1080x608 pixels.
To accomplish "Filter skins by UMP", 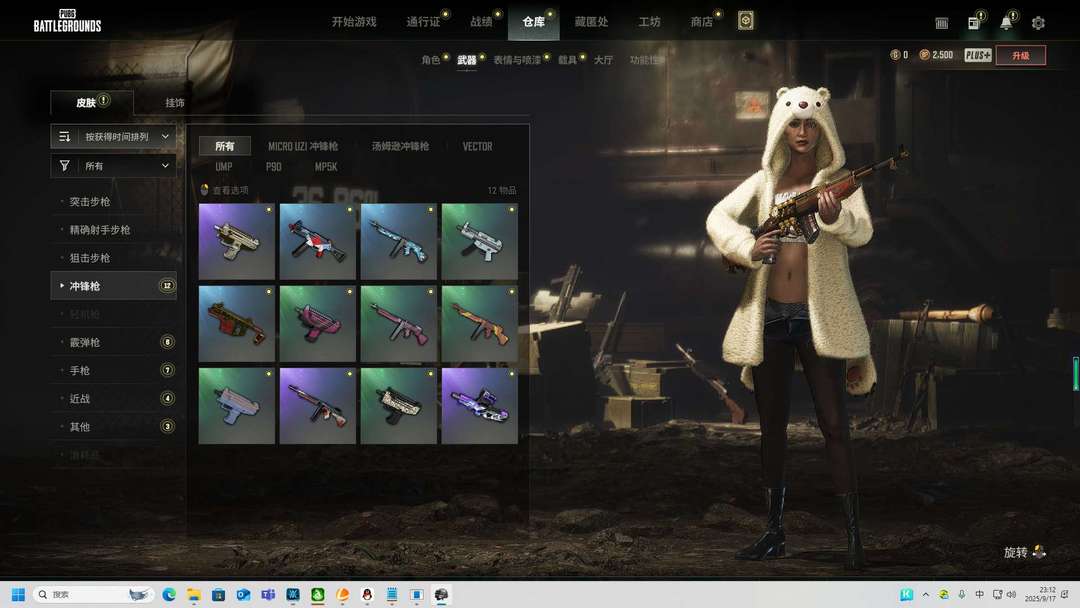I will (x=224, y=167).
